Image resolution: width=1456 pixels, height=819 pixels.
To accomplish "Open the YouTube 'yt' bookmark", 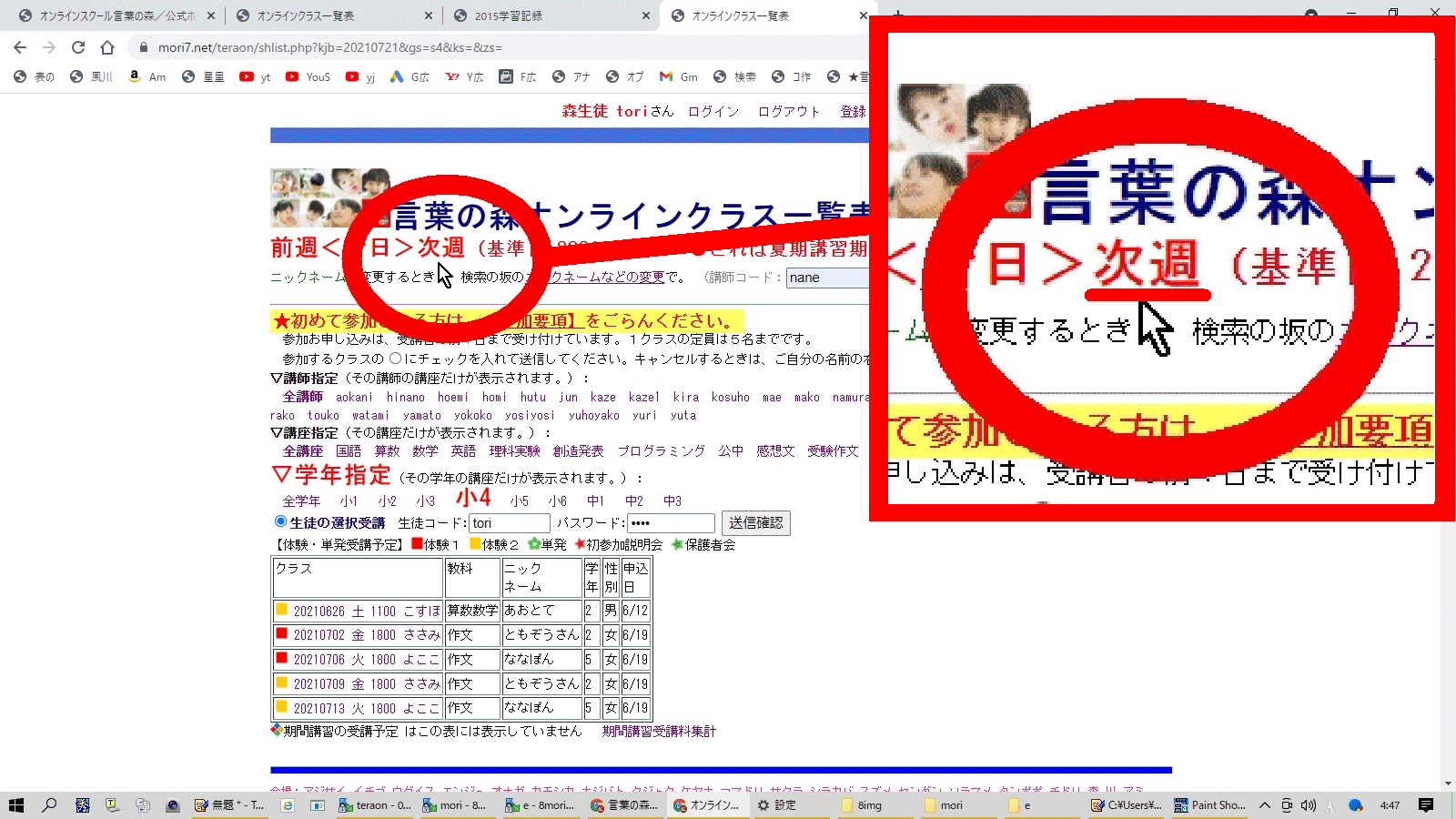I will [255, 77].
